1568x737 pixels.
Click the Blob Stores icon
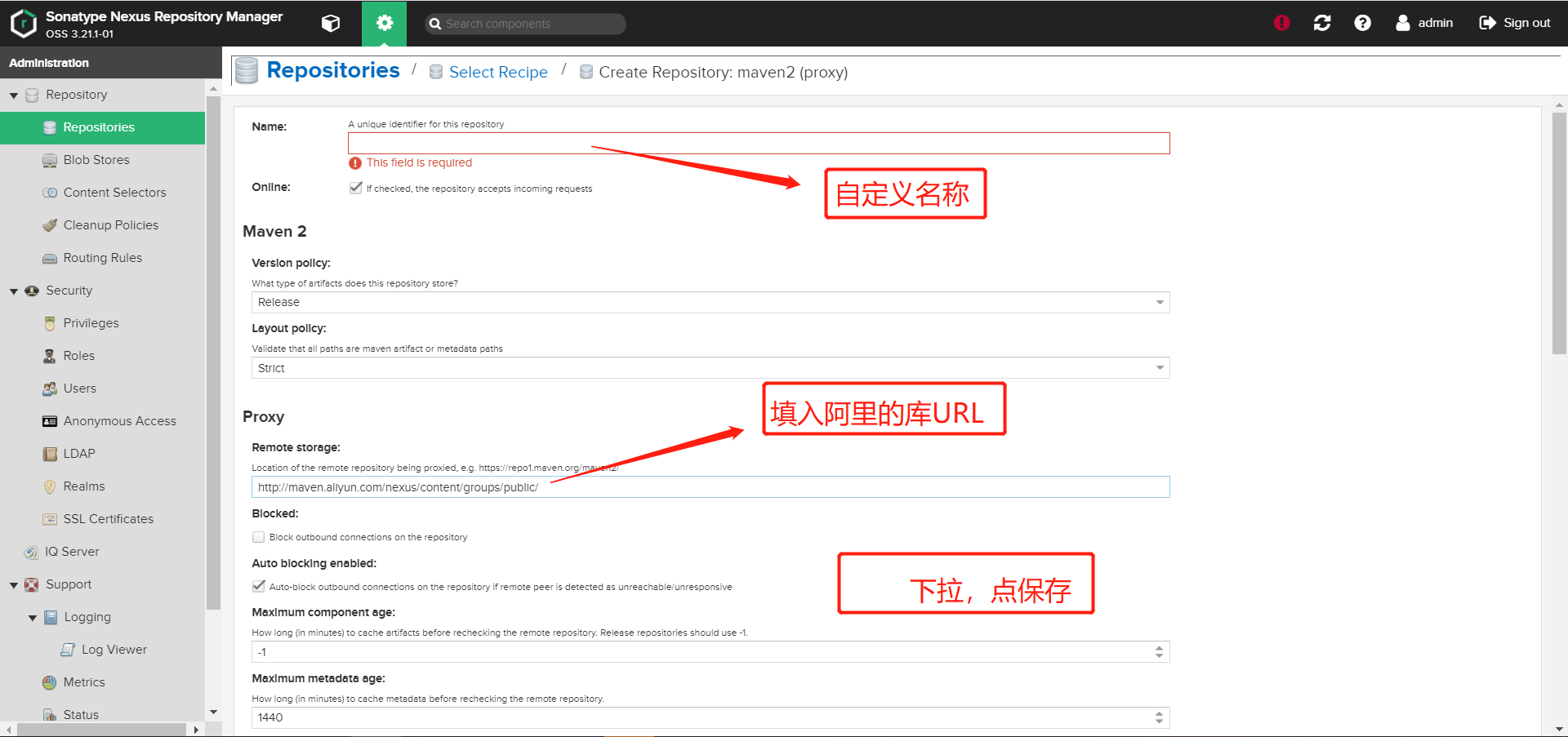(50, 160)
